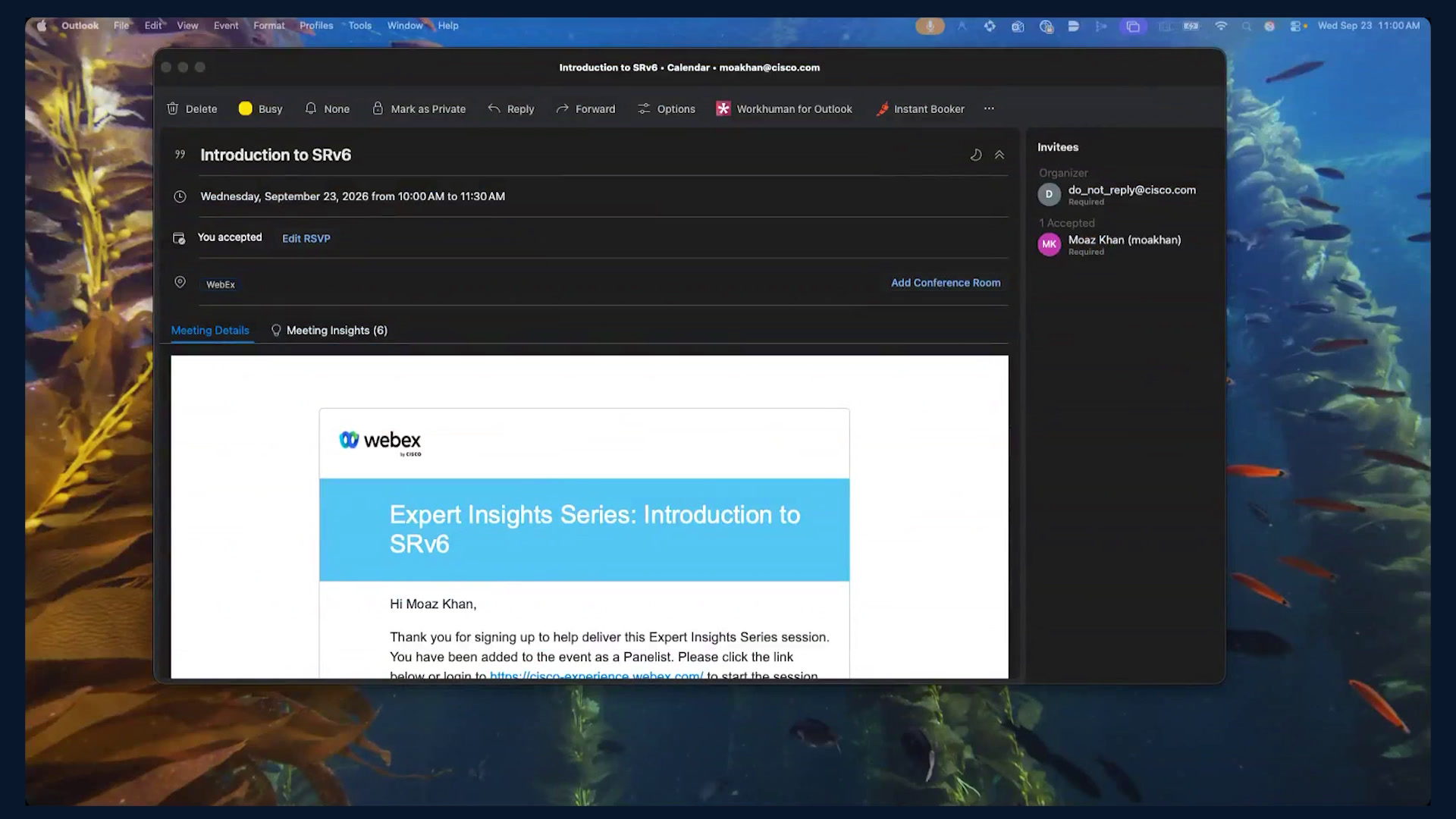
Task: Toggle Mark as Private
Action: click(x=419, y=108)
